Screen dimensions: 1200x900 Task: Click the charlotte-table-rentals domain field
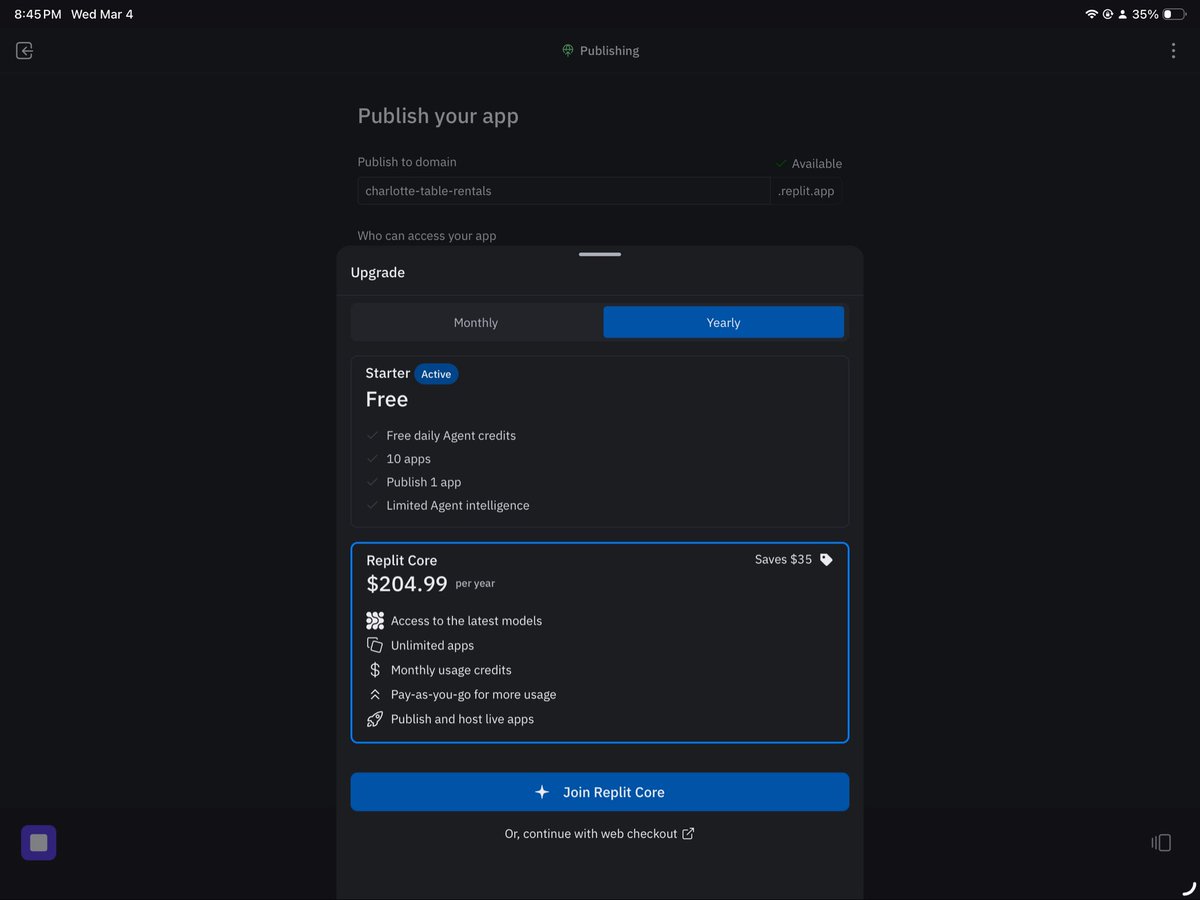[564, 191]
